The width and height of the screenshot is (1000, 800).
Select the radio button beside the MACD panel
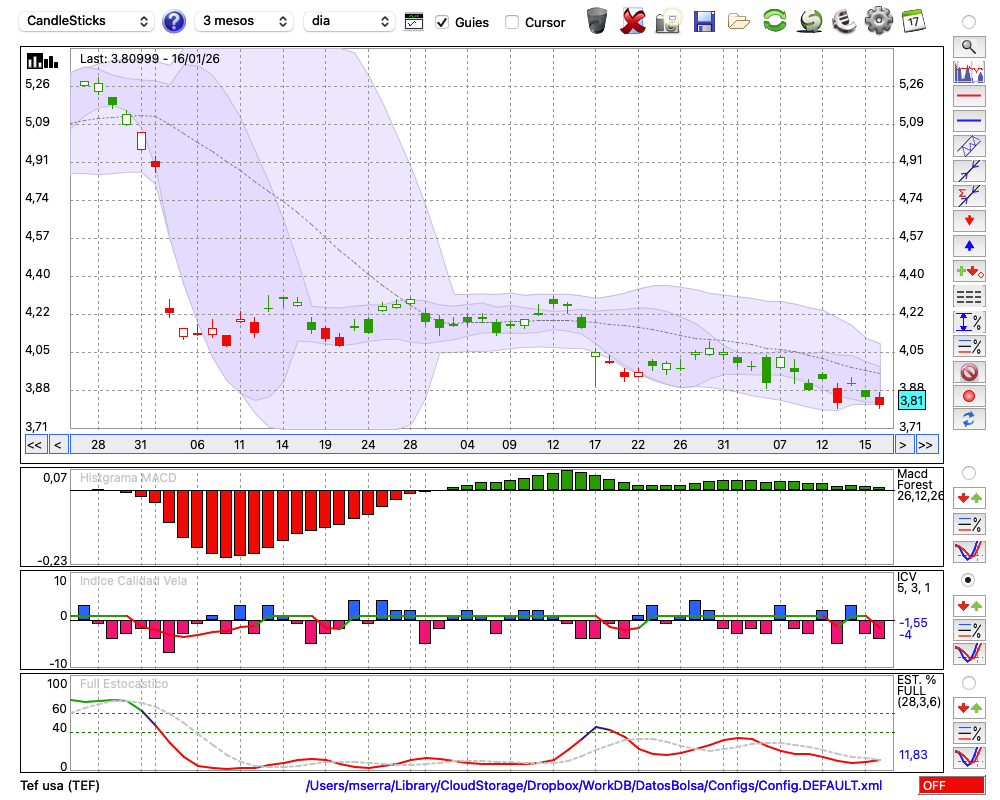point(968,472)
